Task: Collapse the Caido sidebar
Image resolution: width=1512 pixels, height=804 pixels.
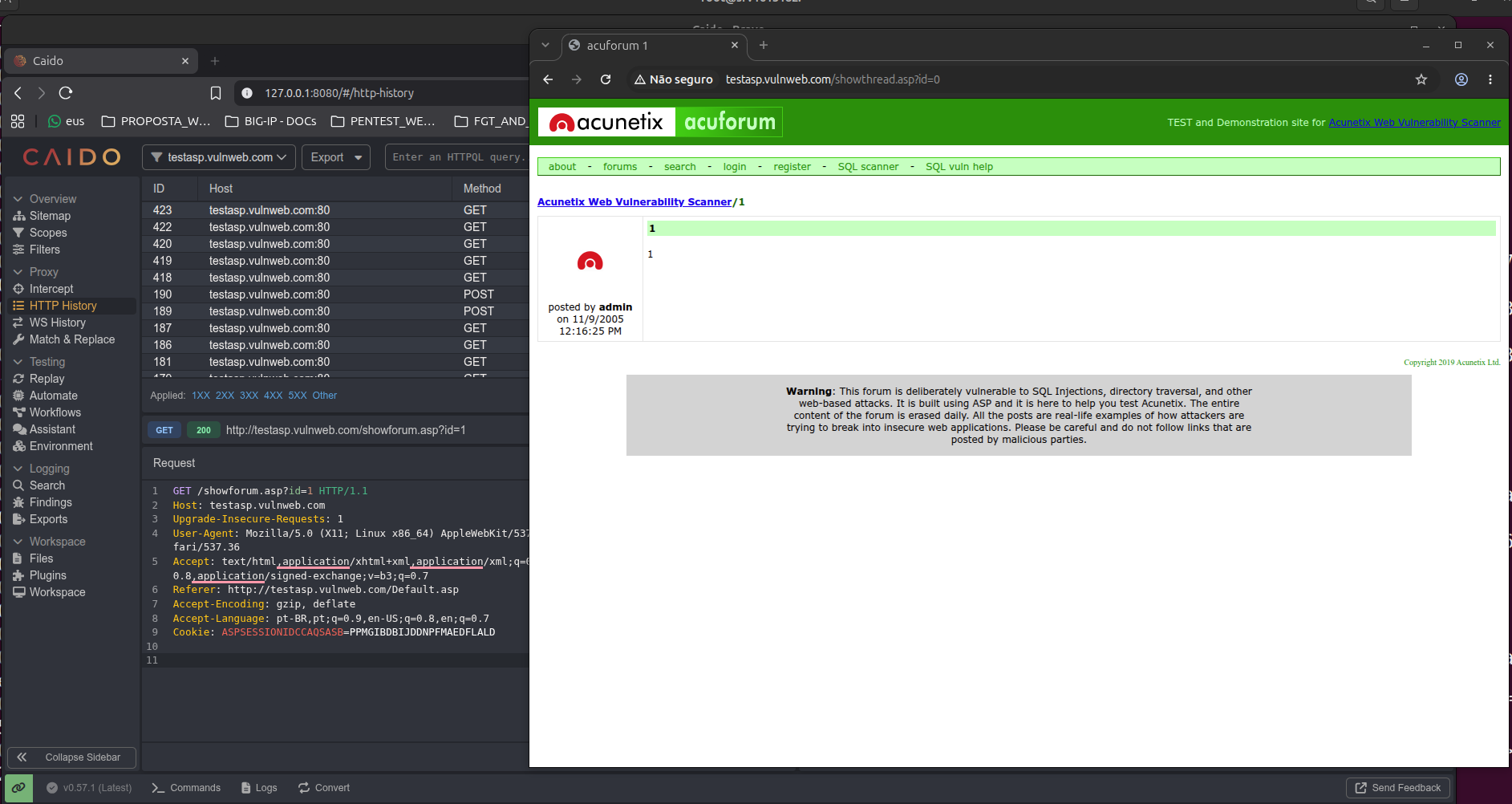Action: coord(72,757)
